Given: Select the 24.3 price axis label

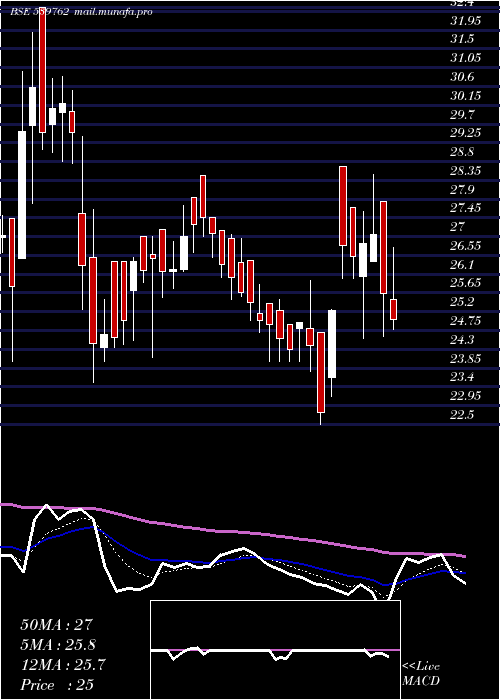Looking at the screenshot, I should pyautogui.click(x=462, y=339).
